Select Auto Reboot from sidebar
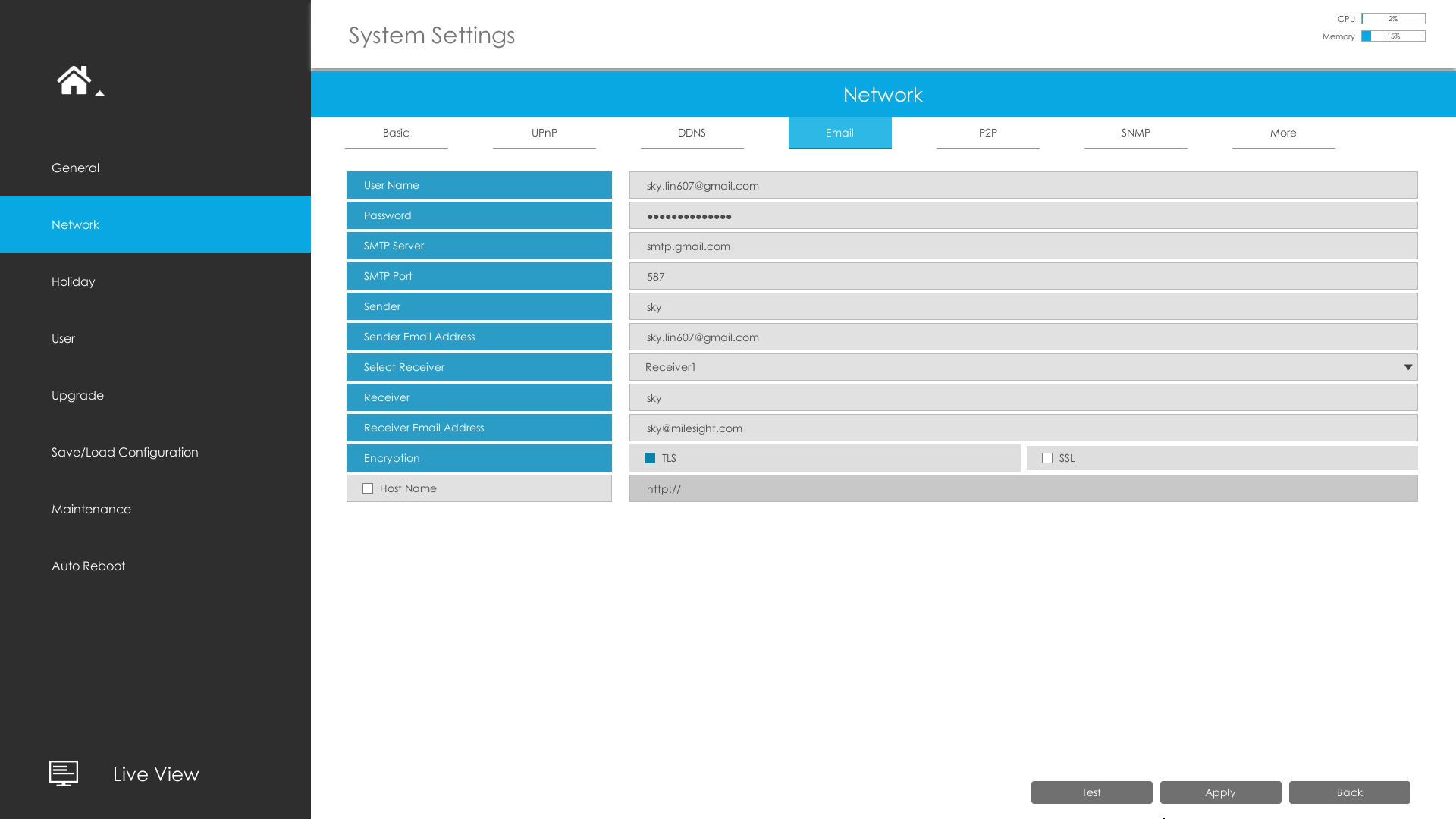Viewport: 1456px width, 819px height. tap(88, 566)
